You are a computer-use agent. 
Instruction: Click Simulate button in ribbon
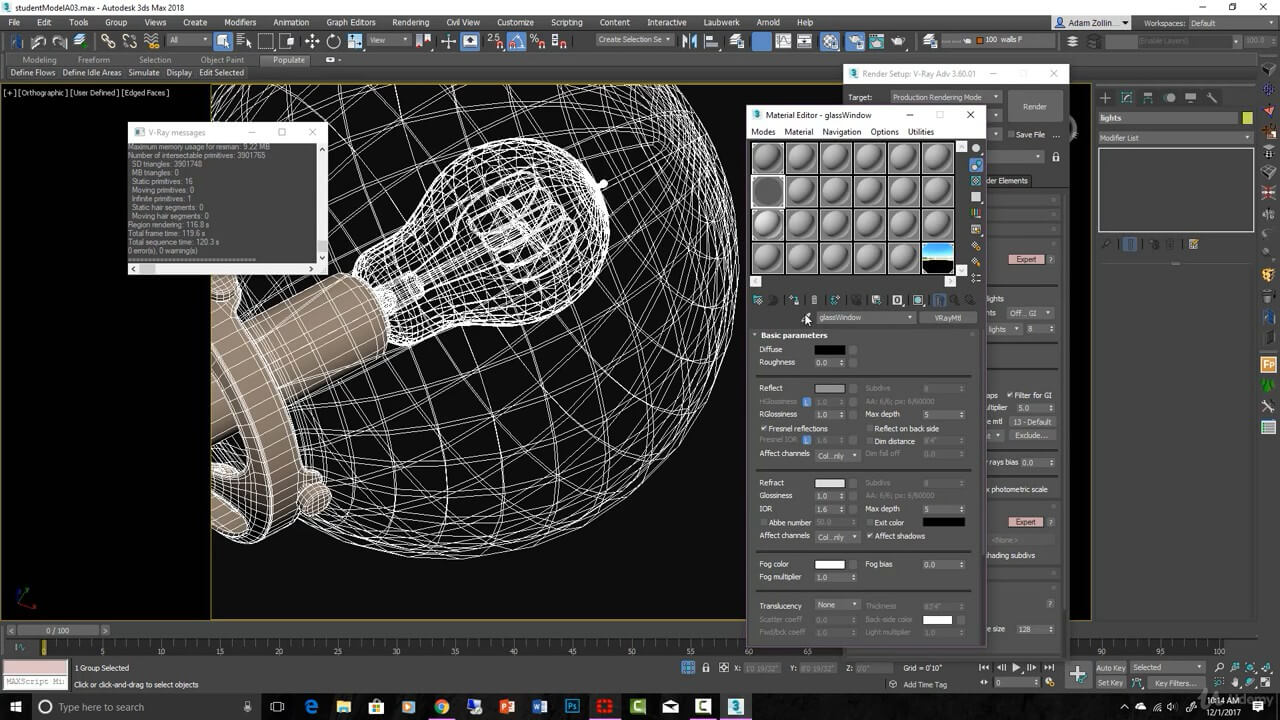[144, 73]
